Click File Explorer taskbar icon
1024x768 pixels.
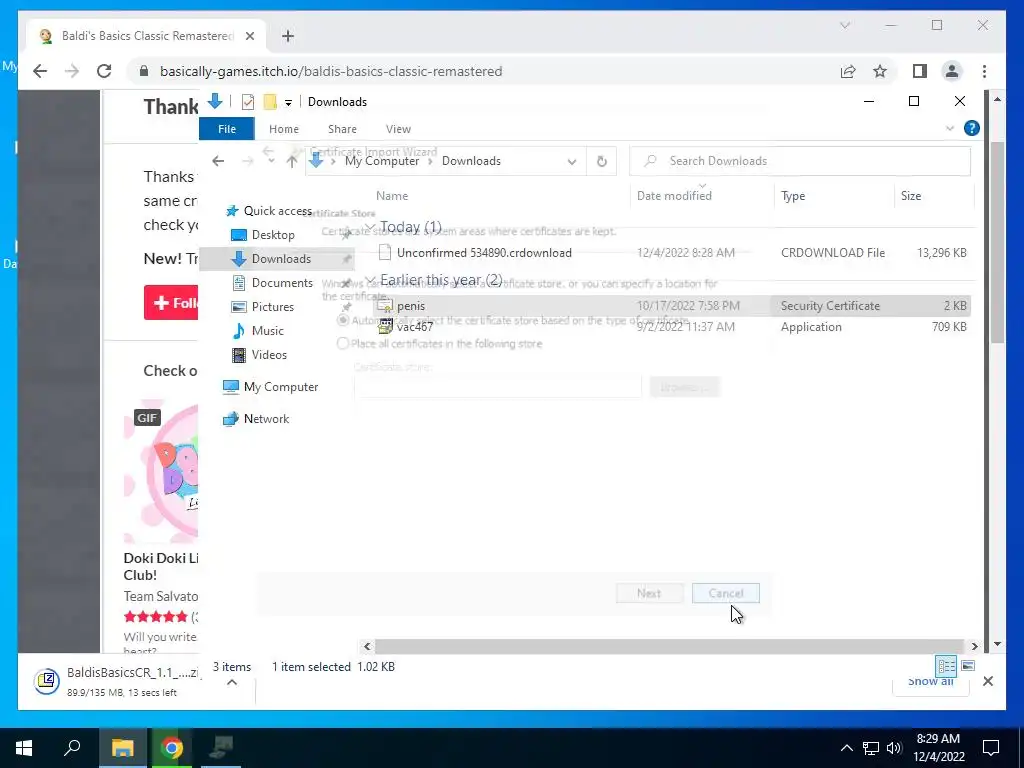(x=122, y=748)
